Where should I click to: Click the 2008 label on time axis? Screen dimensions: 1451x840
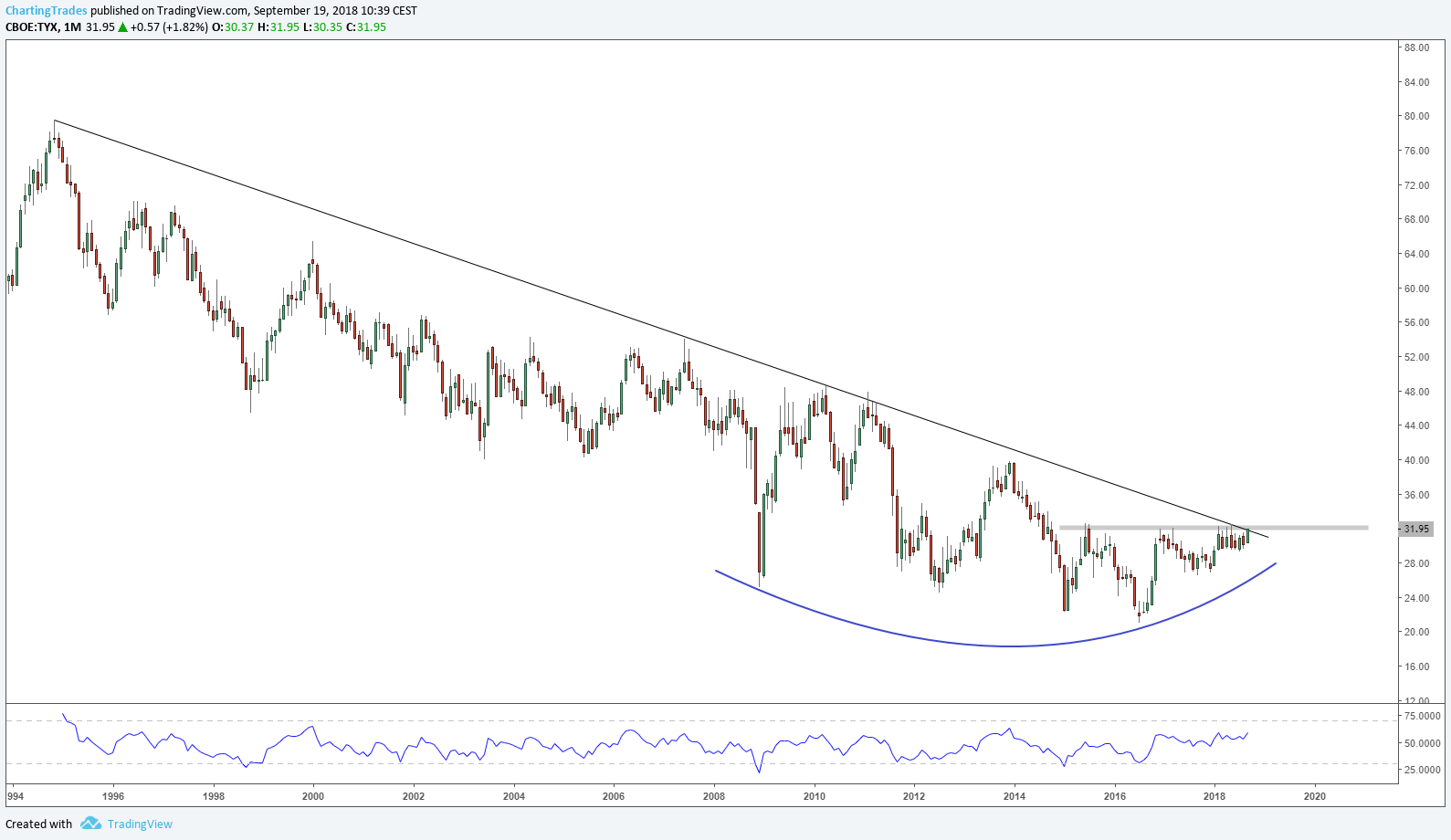coord(714,796)
